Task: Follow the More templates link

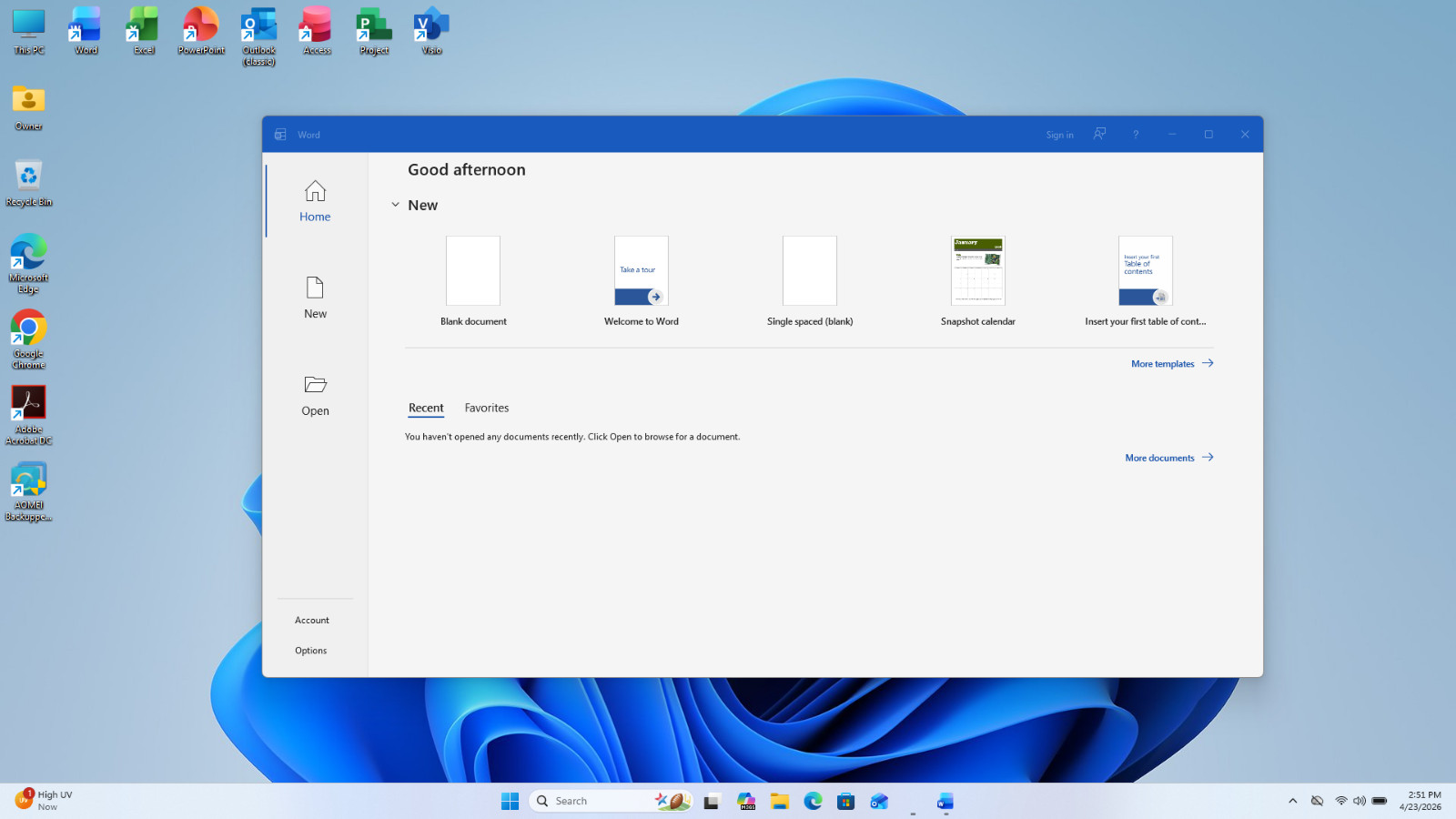Action: [1172, 363]
